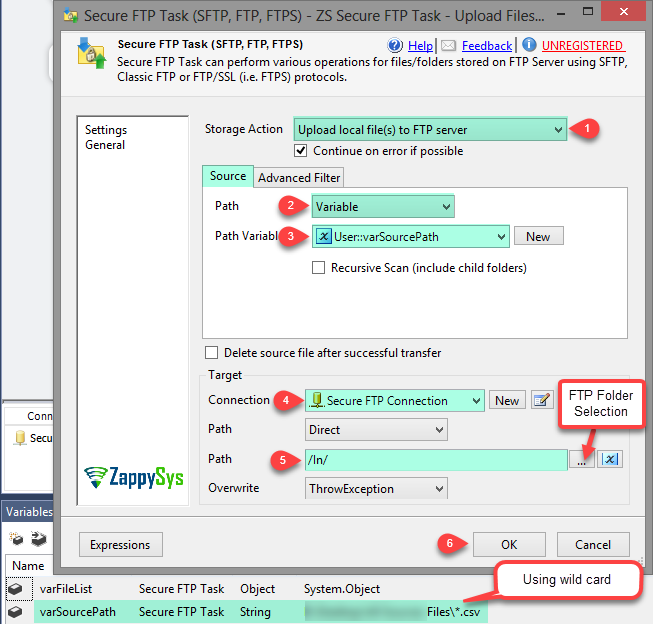This screenshot has width=653, height=624.
Task: Click the target path variable expression icon
Action: 610,459
